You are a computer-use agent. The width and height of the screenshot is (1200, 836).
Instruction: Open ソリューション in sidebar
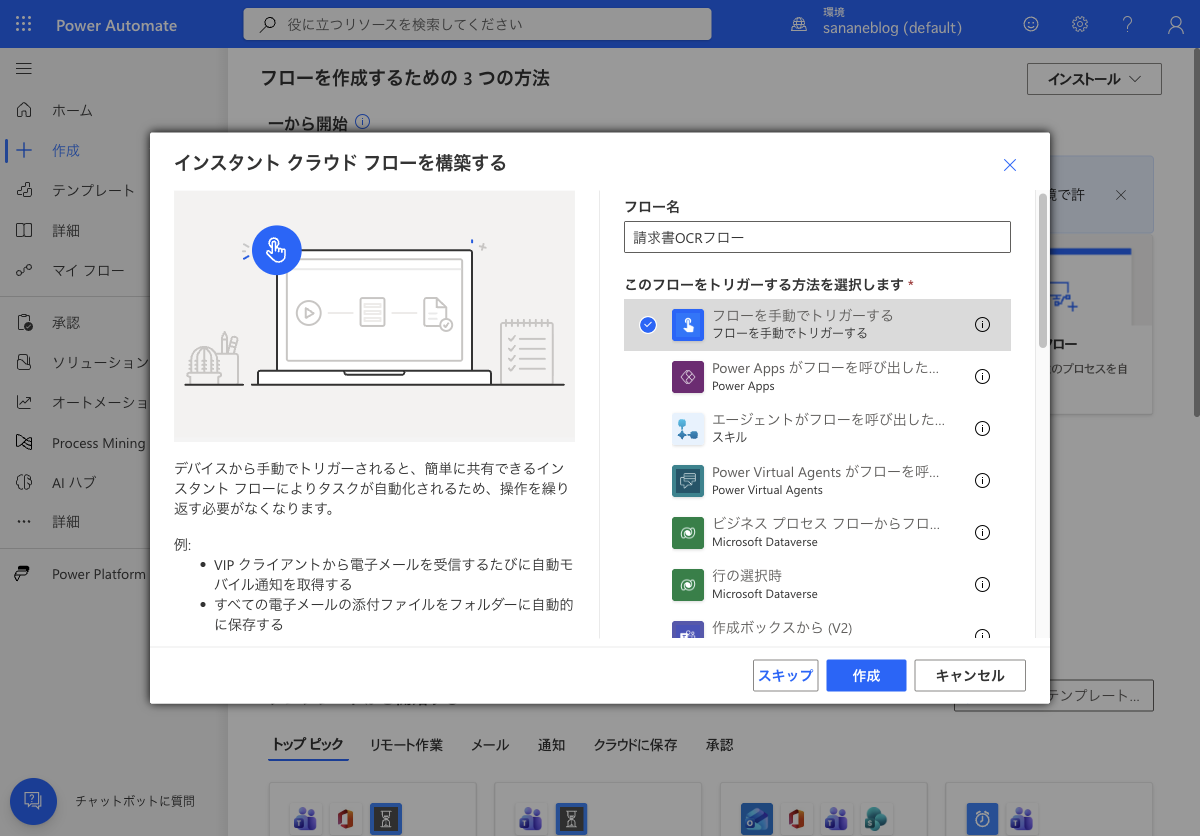pos(74,362)
